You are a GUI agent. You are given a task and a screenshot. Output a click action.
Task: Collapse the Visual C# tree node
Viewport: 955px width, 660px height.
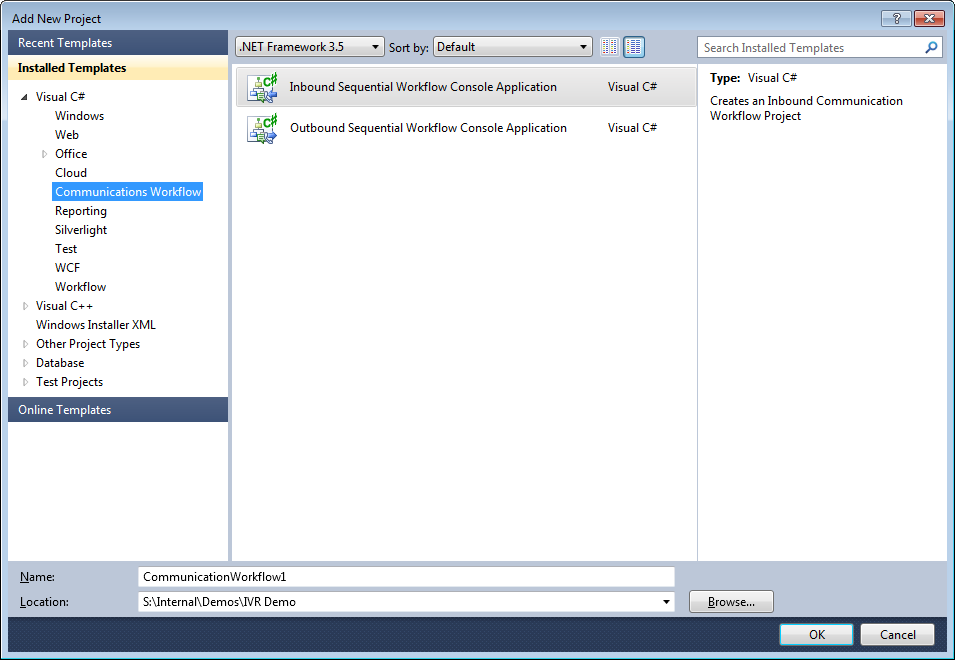[x=24, y=96]
